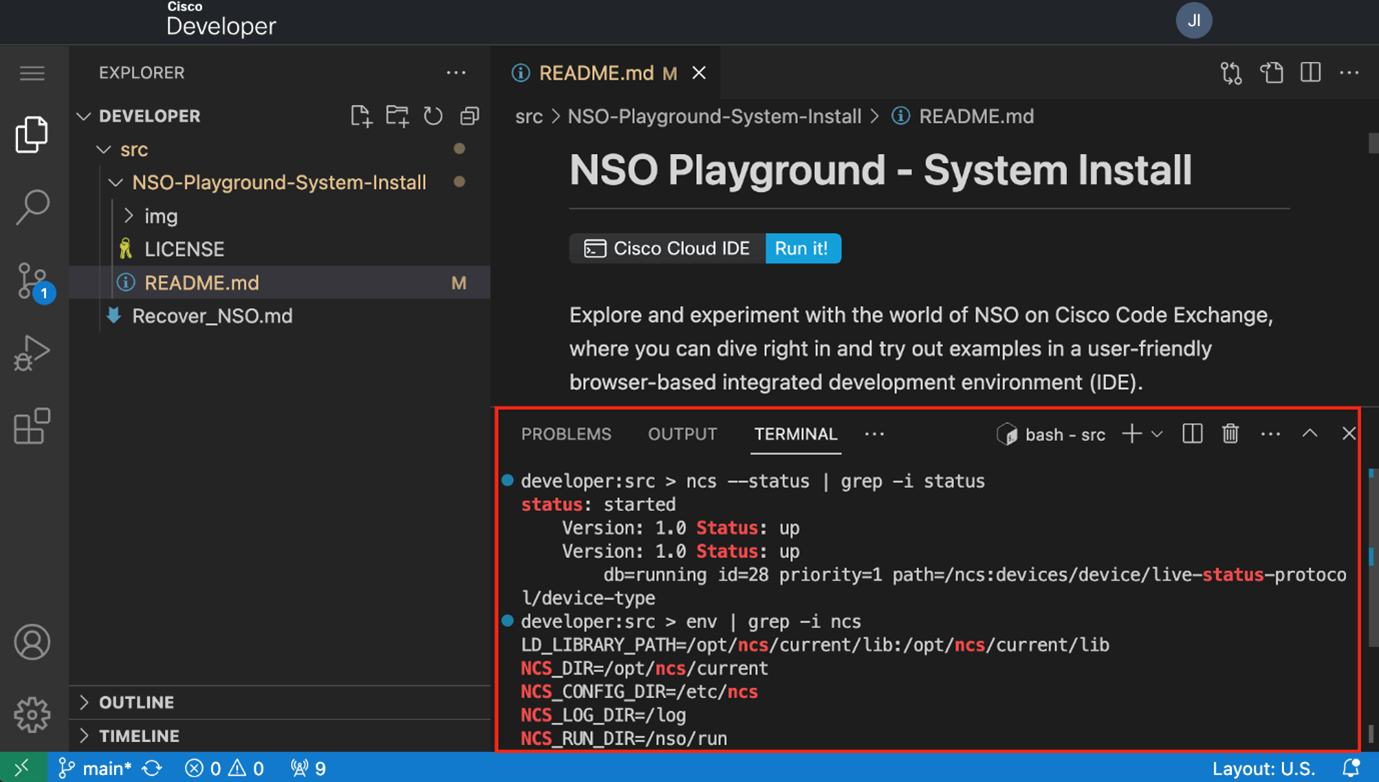Screen dimensions: 1379x782
Task: Switch to the PROBLEMS tab
Action: 565,434
